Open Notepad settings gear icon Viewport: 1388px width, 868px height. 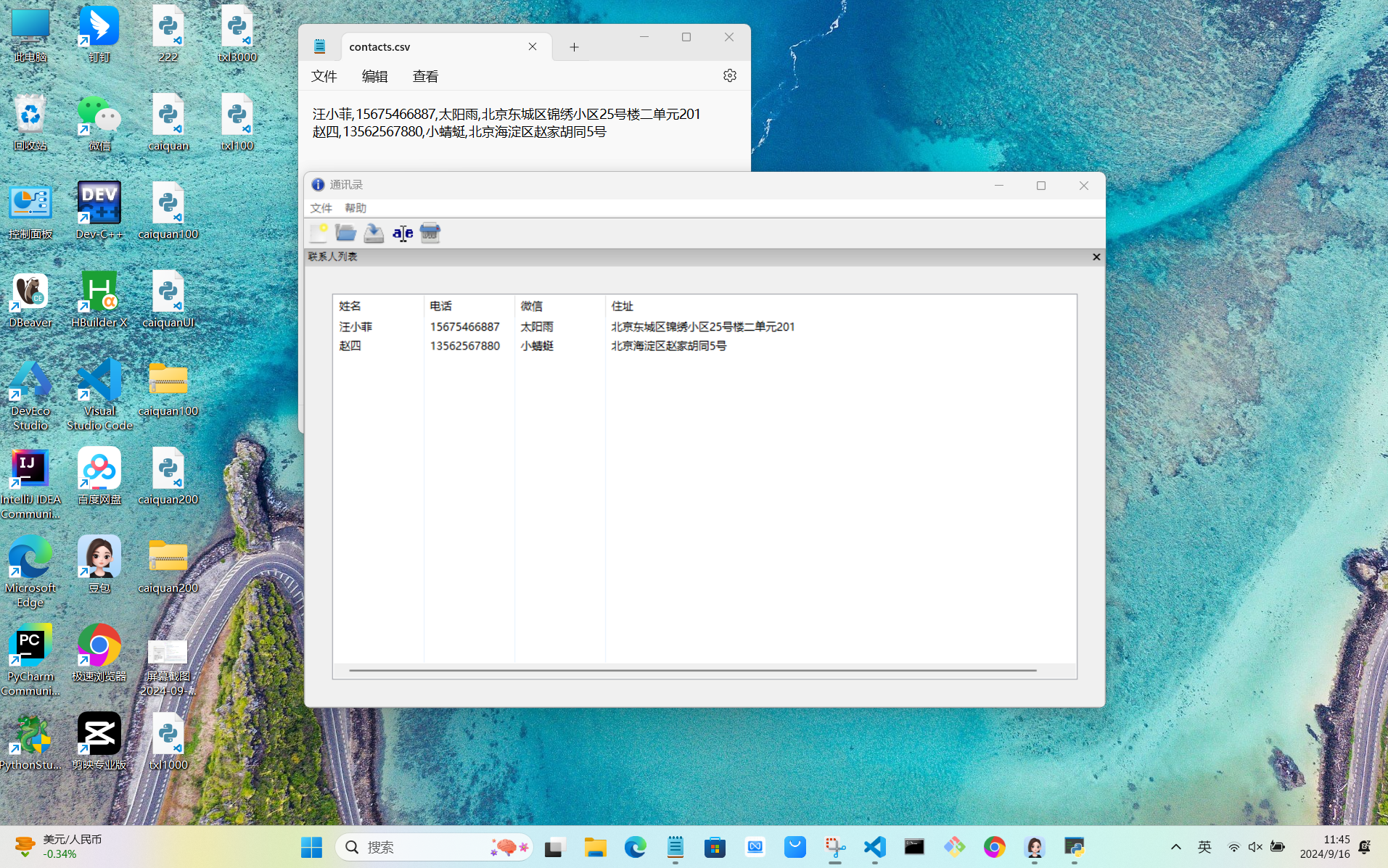click(x=729, y=76)
